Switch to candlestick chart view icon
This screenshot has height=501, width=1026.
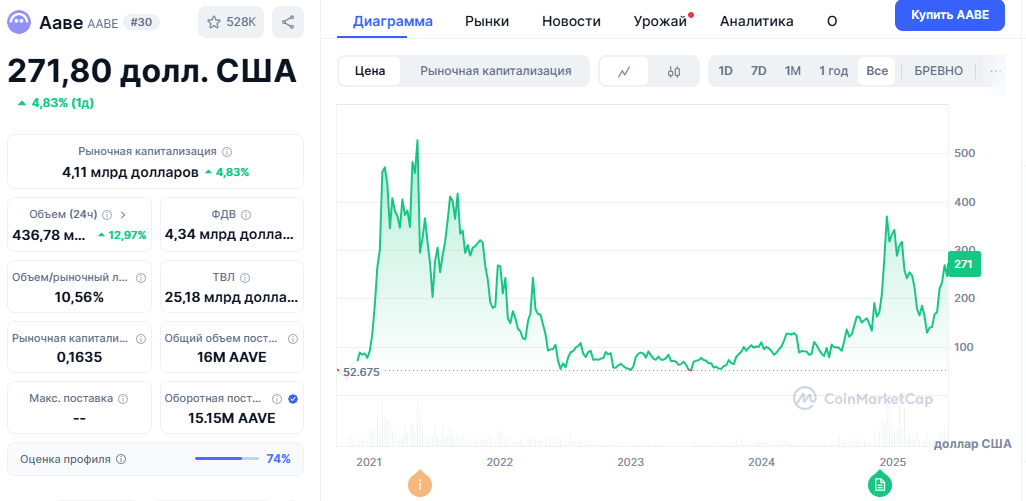pos(674,71)
